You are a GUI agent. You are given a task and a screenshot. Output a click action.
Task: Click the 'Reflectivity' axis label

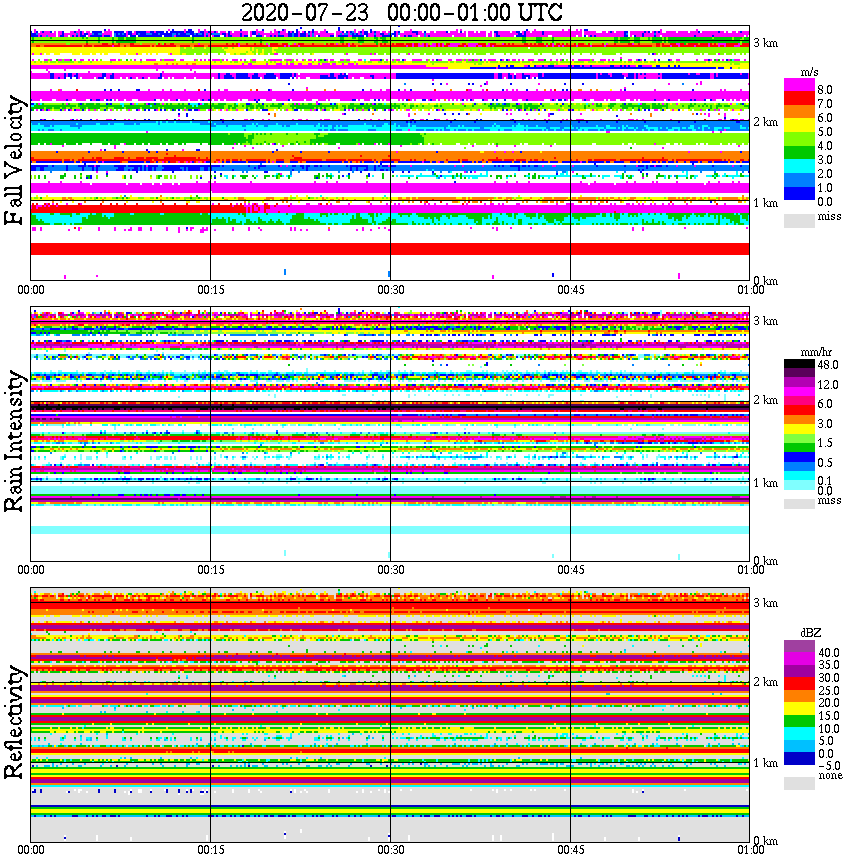pos(15,722)
